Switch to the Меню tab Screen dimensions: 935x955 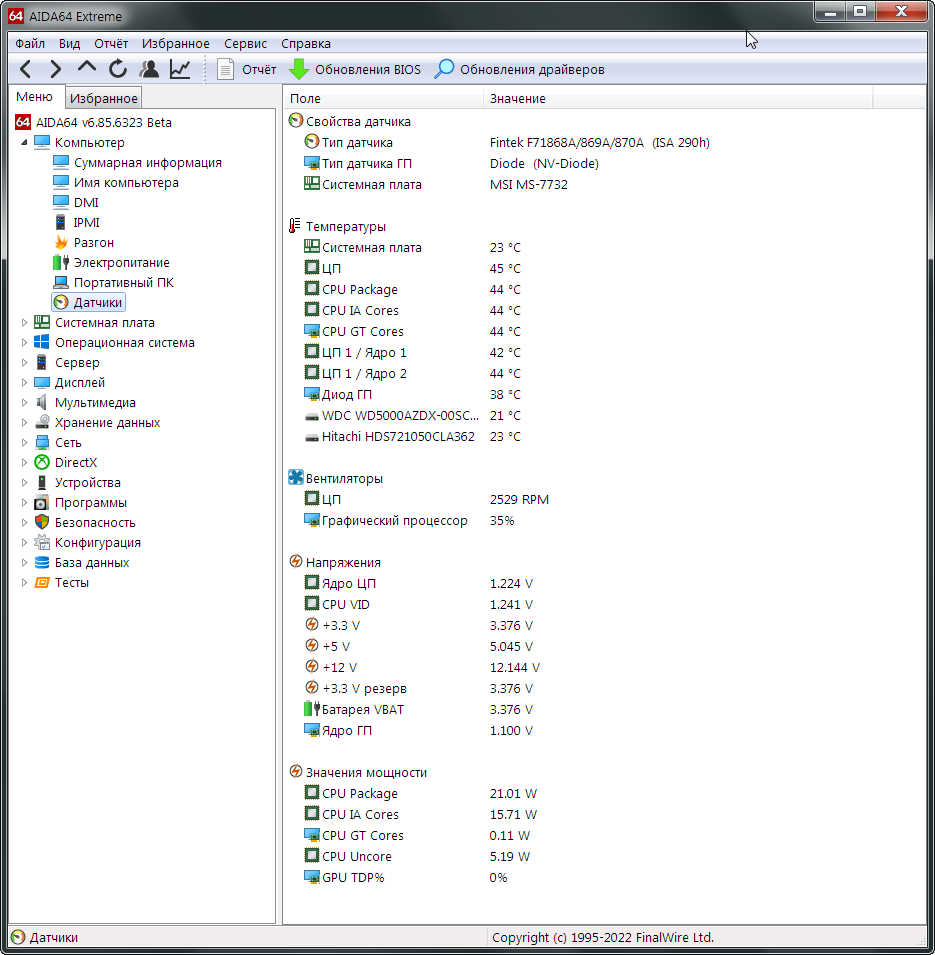[35, 97]
